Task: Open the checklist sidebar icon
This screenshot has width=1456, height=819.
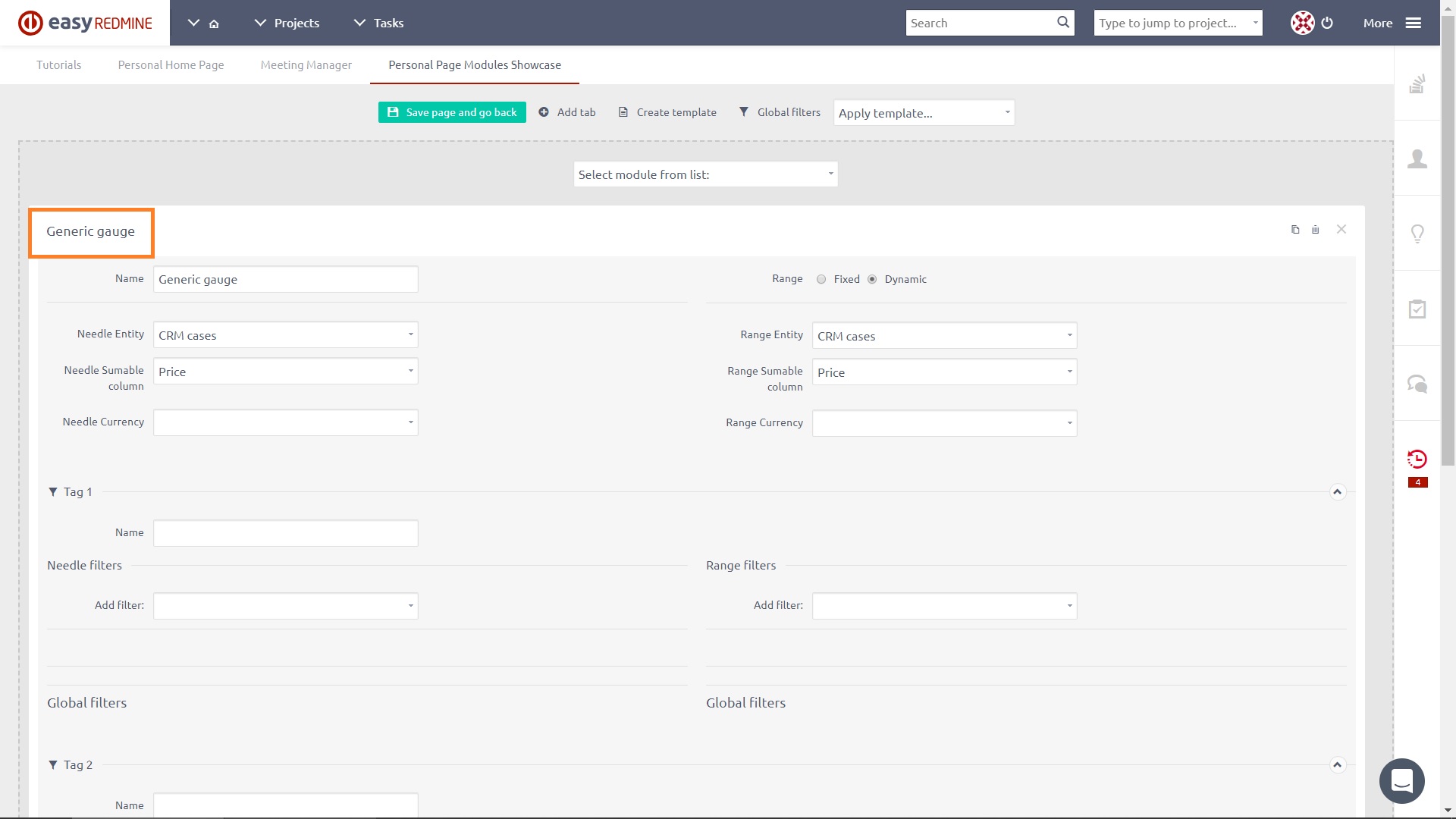Action: pyautogui.click(x=1417, y=309)
